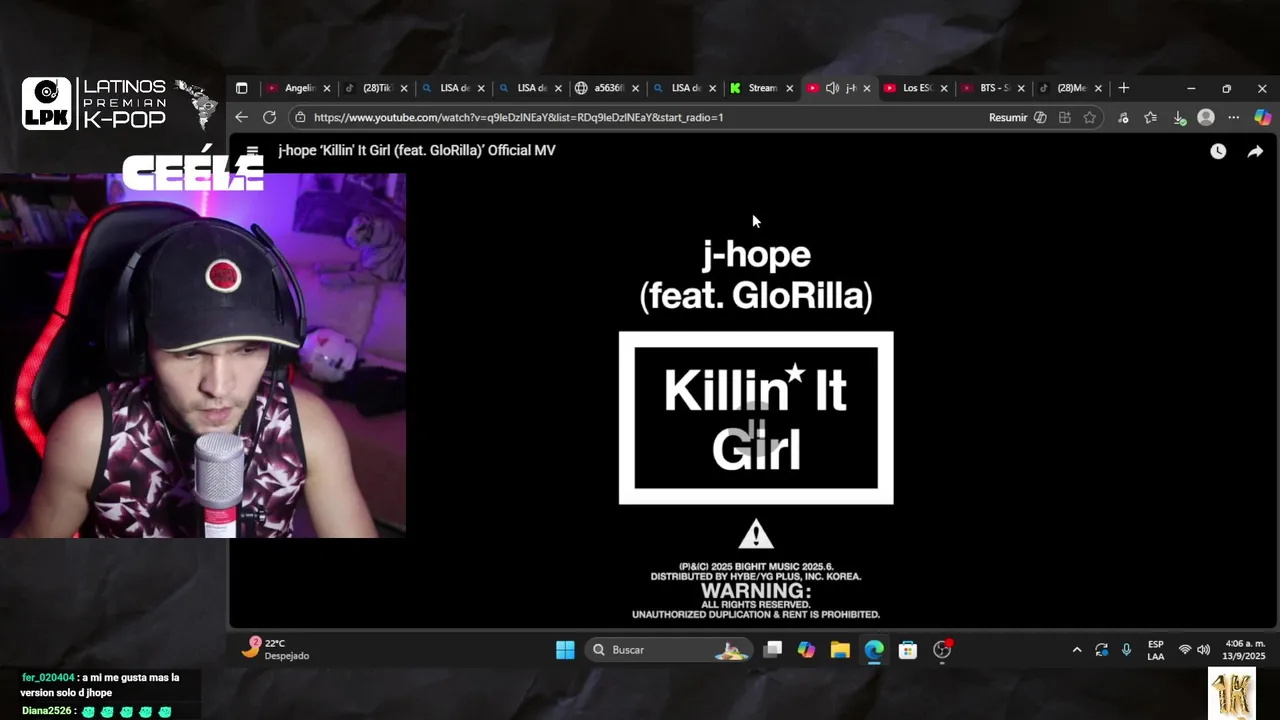Open the playlist menu icon beside video title
The image size is (1280, 720).
pyautogui.click(x=252, y=151)
